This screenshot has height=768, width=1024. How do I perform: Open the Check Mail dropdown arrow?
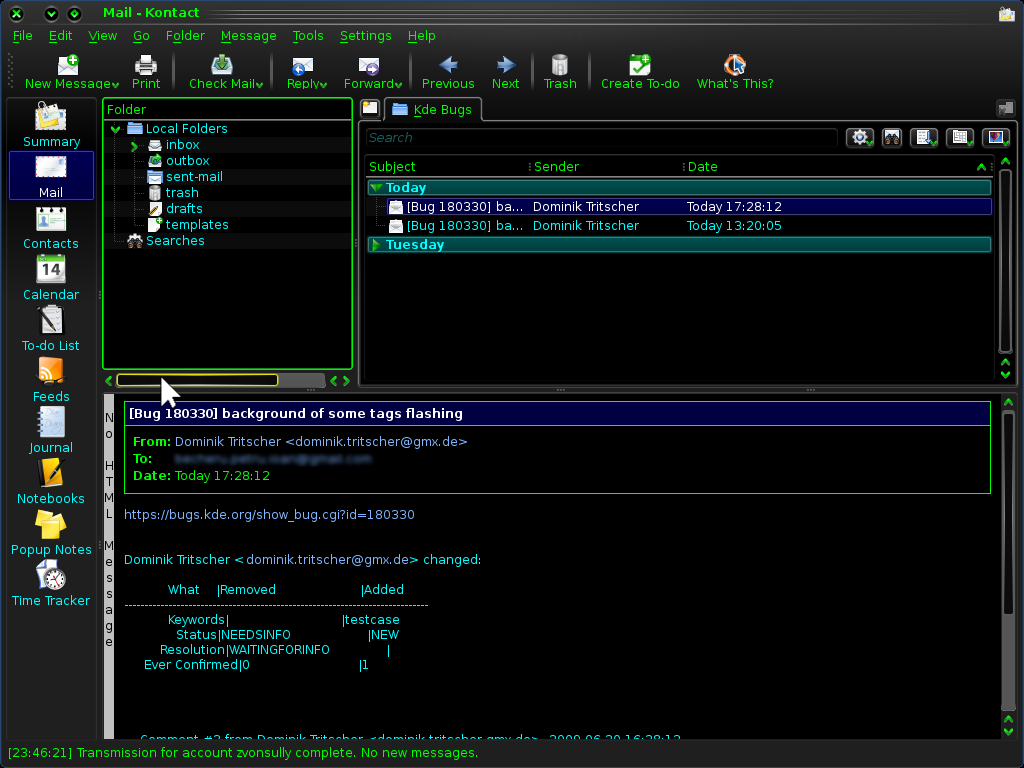[x=260, y=85]
